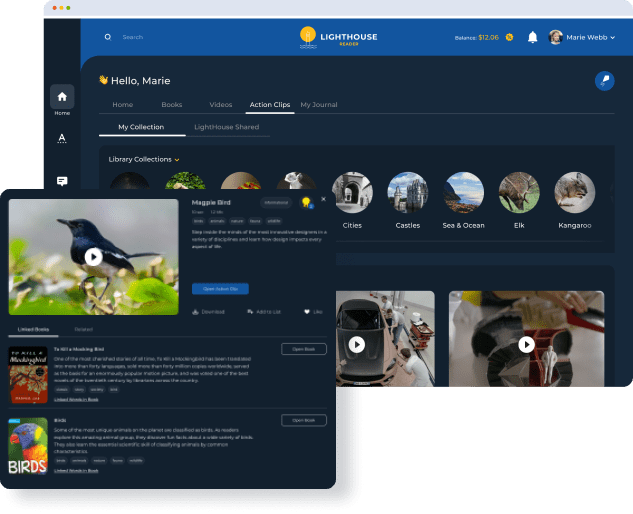Viewport: 633px width, 514px height.
Task: Select the Castles collection thumbnail
Action: pos(408,192)
